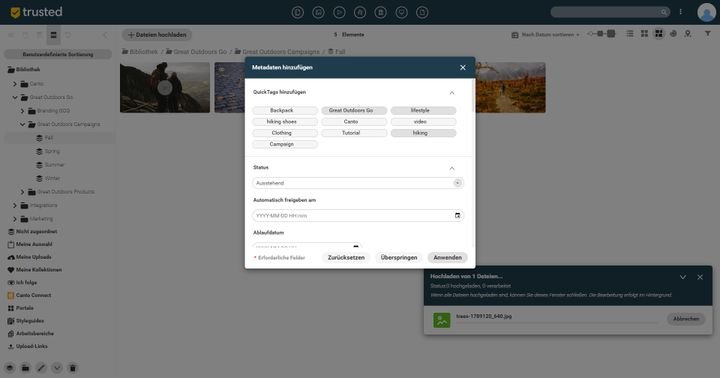Adjust the thumbnail size slider
The width and height of the screenshot is (720, 378).
coord(601,34)
